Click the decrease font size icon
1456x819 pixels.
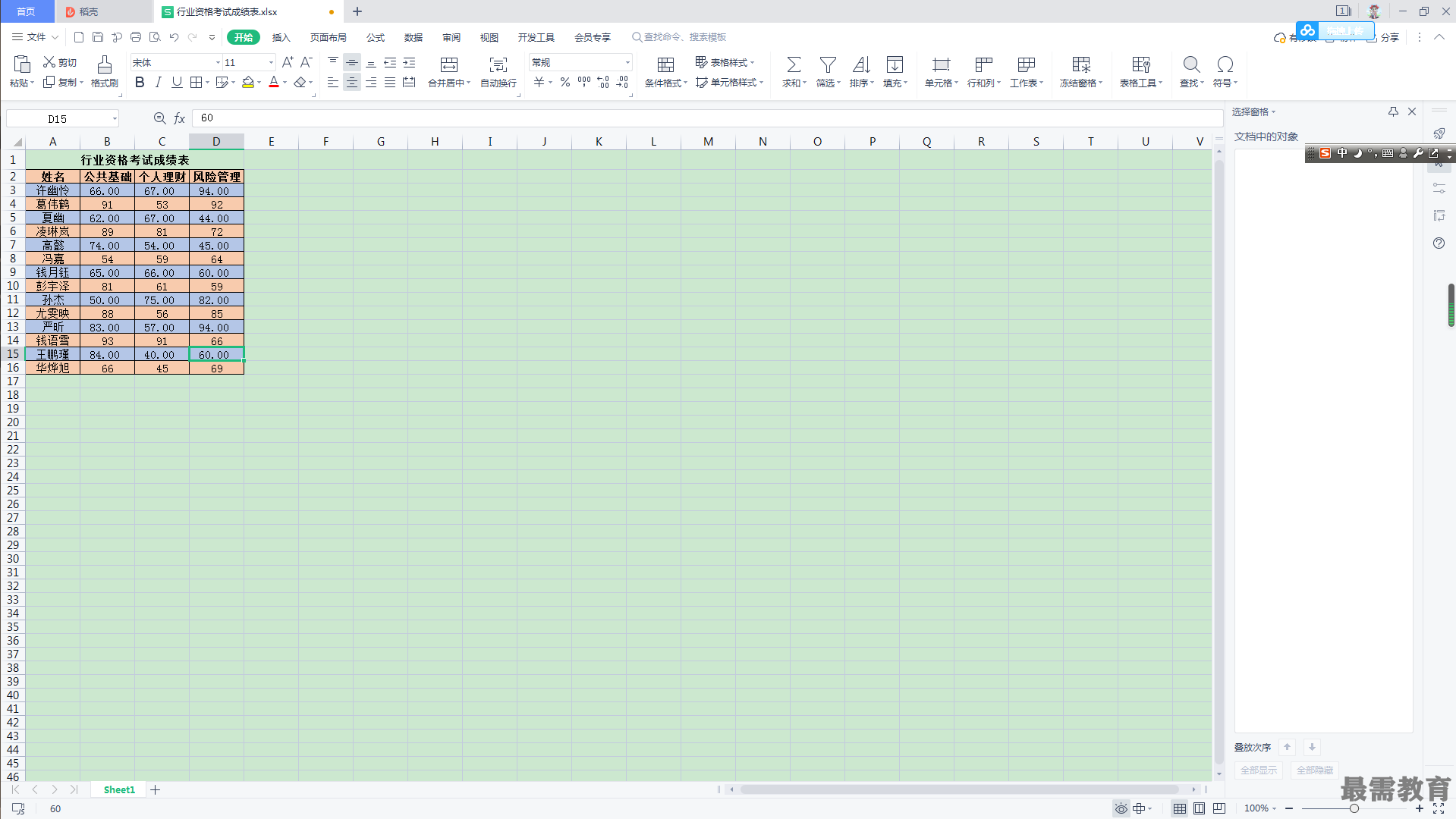click(307, 62)
